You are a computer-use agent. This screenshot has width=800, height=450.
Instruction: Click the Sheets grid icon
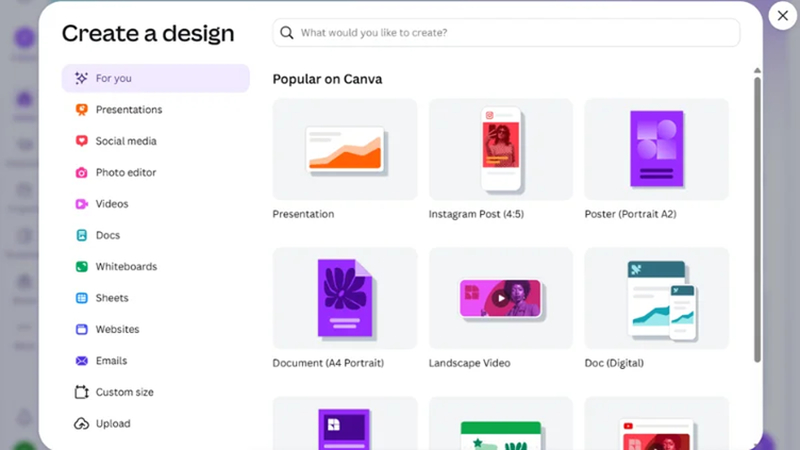point(81,298)
